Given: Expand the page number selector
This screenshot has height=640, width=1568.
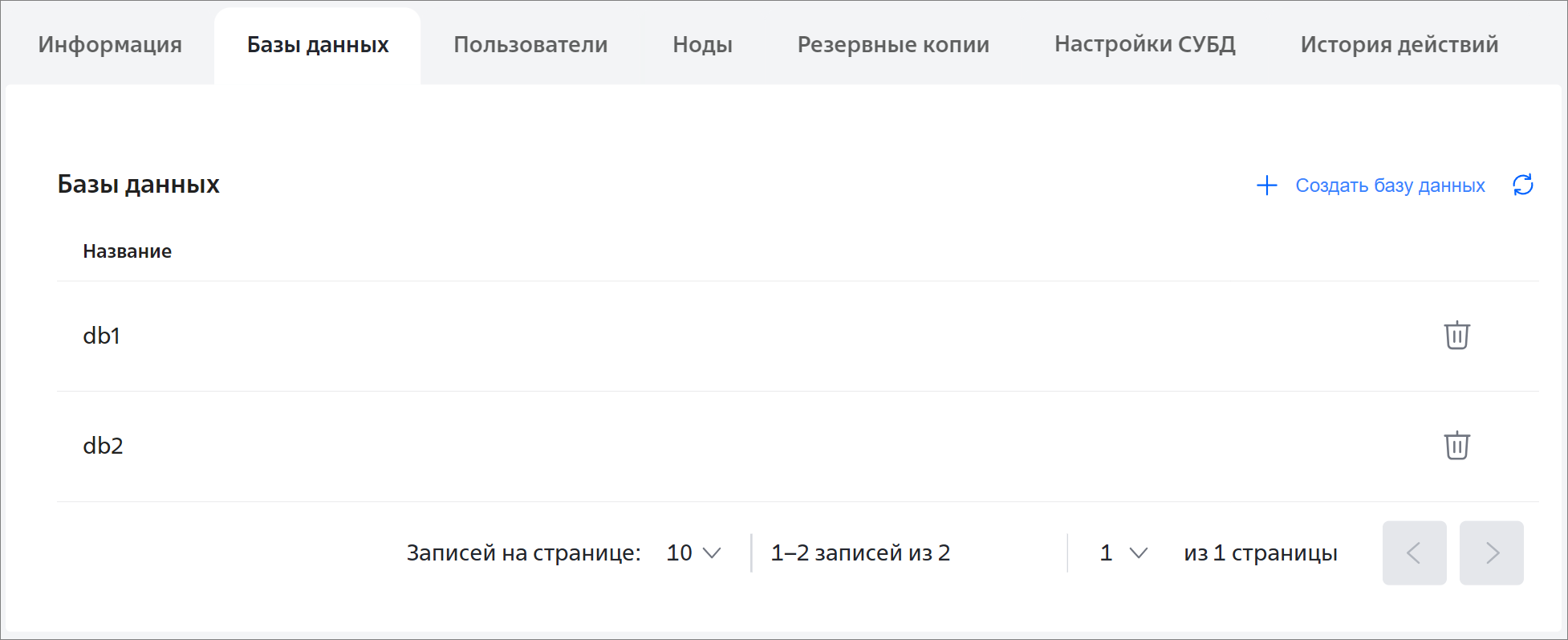Looking at the screenshot, I should click(1123, 552).
